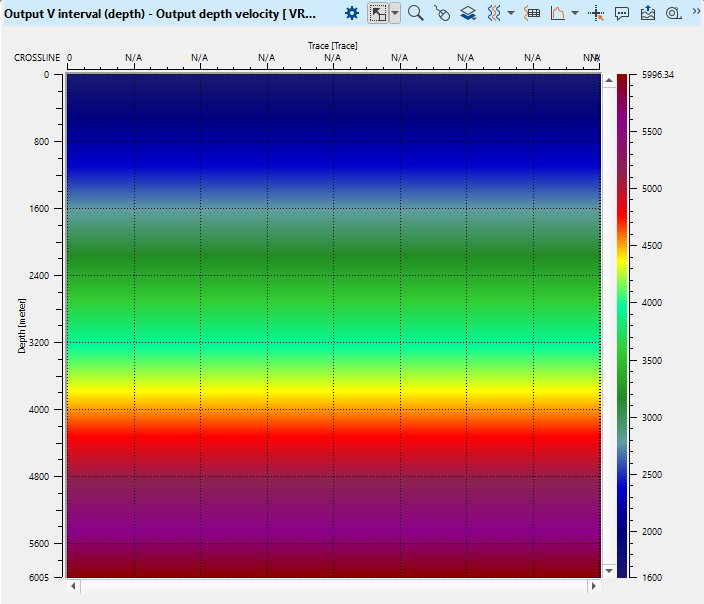704x604 pixels.
Task: Click the wiggle traces display icon
Action: [494, 13]
